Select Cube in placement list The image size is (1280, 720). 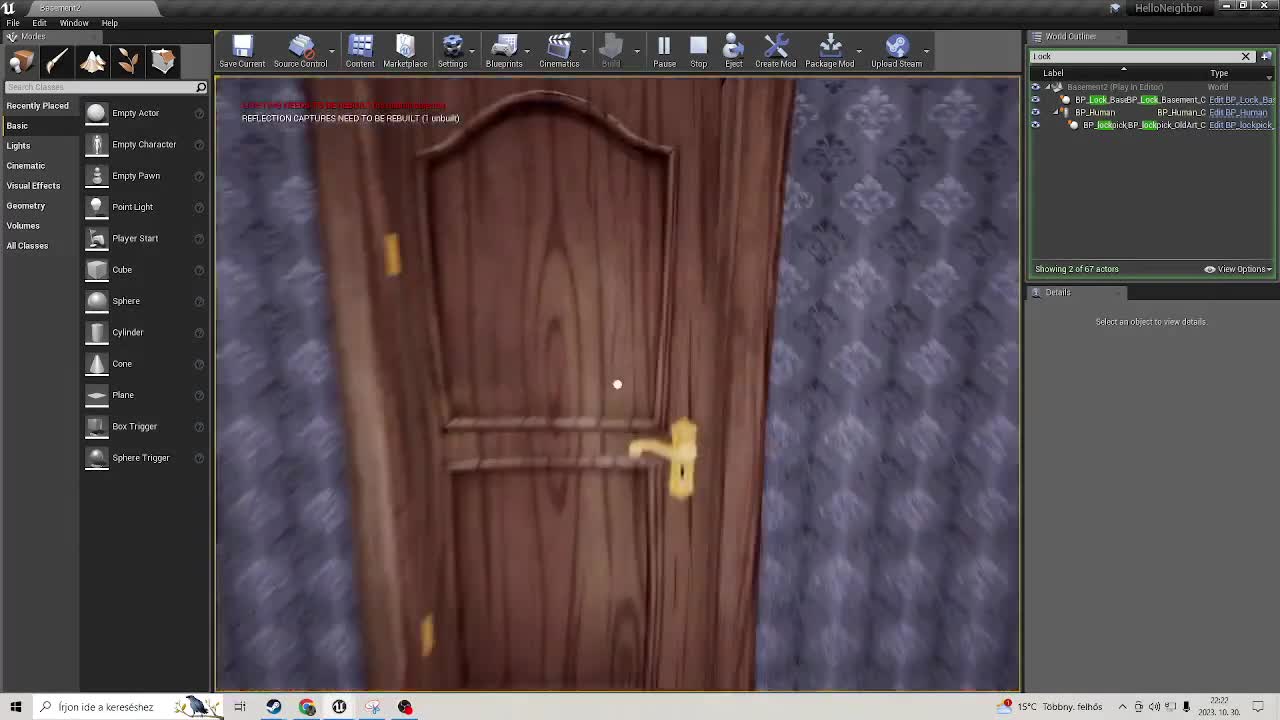(145, 269)
